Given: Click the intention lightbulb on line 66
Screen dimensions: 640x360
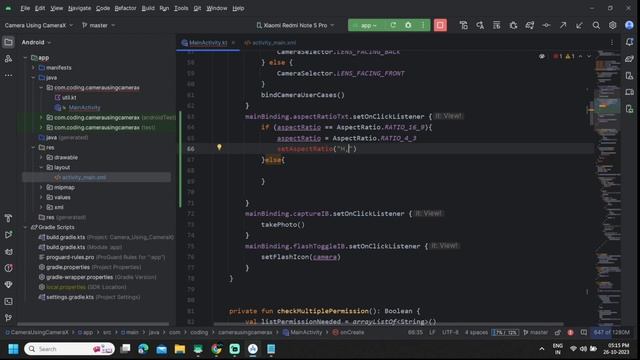Looking at the screenshot, I should [x=219, y=147].
